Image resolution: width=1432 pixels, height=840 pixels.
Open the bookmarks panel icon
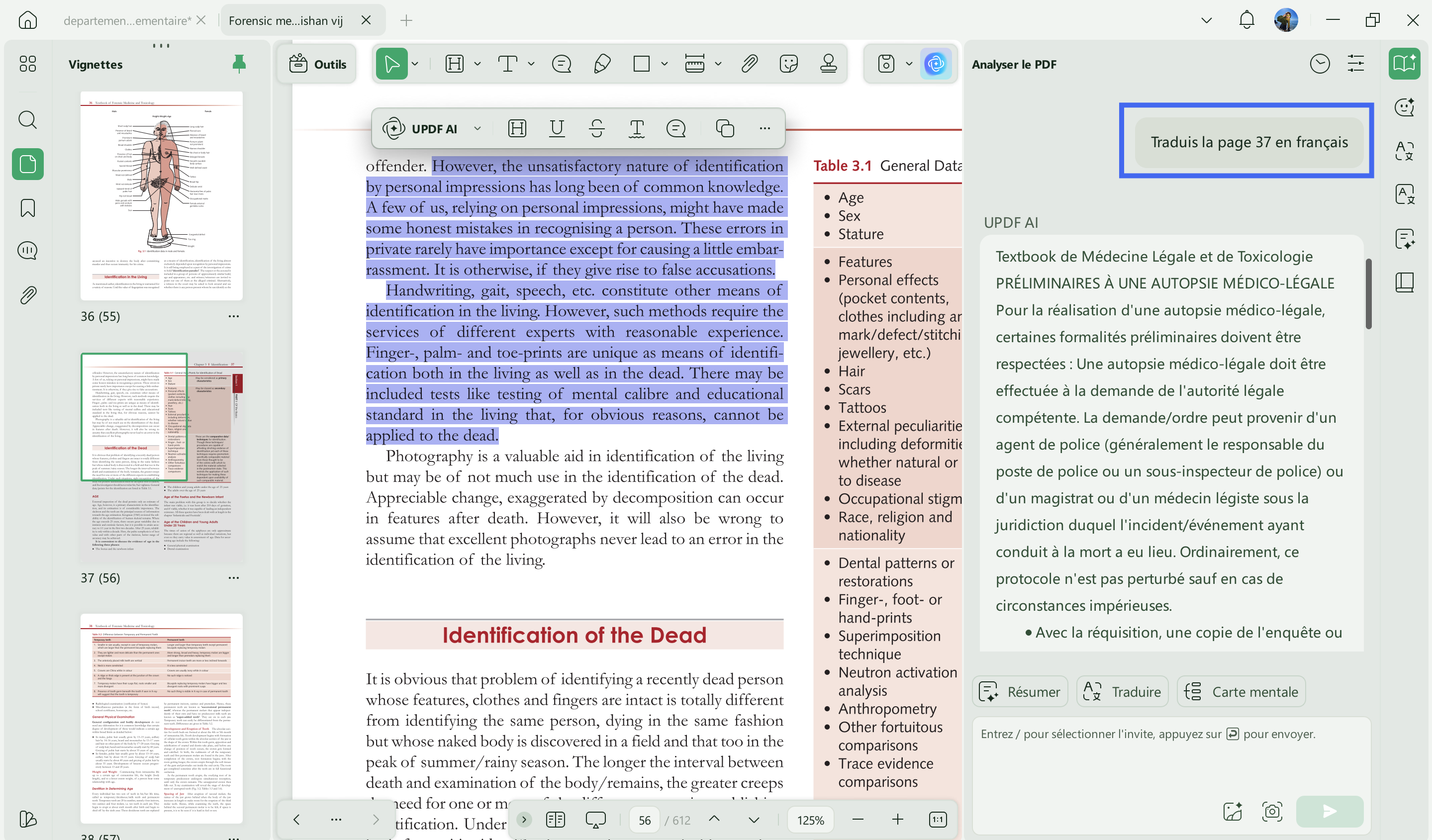27,208
